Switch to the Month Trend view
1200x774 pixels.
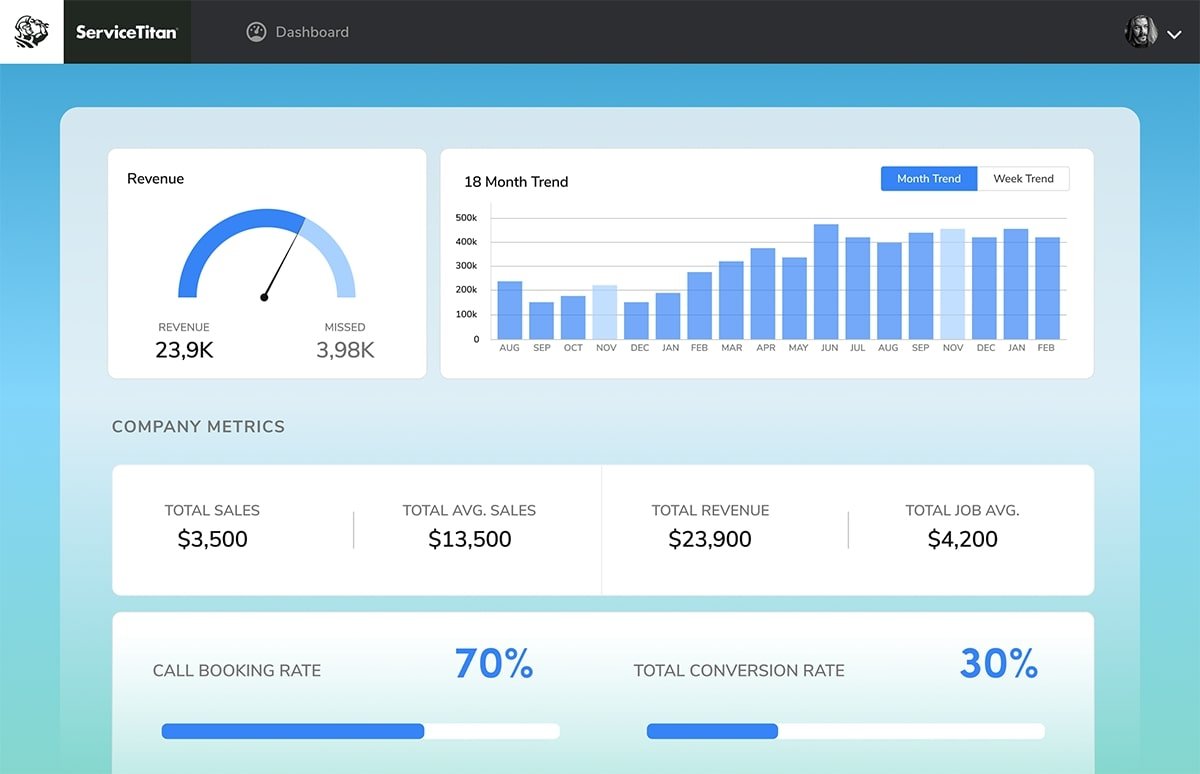pos(928,179)
